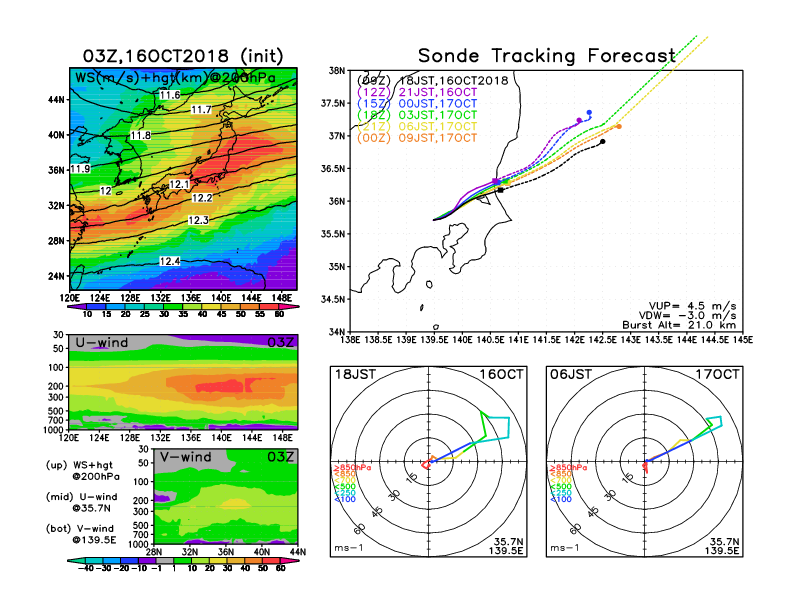The width and height of the screenshot is (792, 612).
Task: Click the '03Z,16OCT2018 (init)' title
Action: (x=183, y=56)
